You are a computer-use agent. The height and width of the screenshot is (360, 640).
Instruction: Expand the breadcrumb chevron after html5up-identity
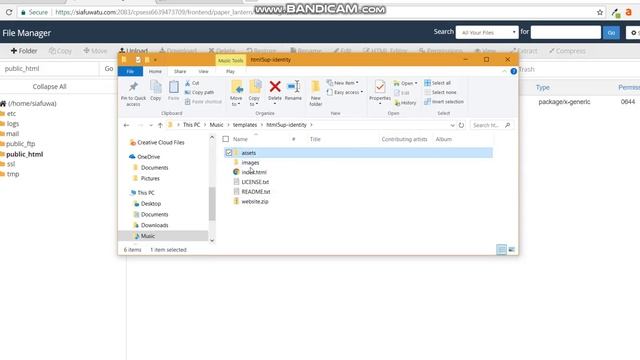click(x=311, y=125)
